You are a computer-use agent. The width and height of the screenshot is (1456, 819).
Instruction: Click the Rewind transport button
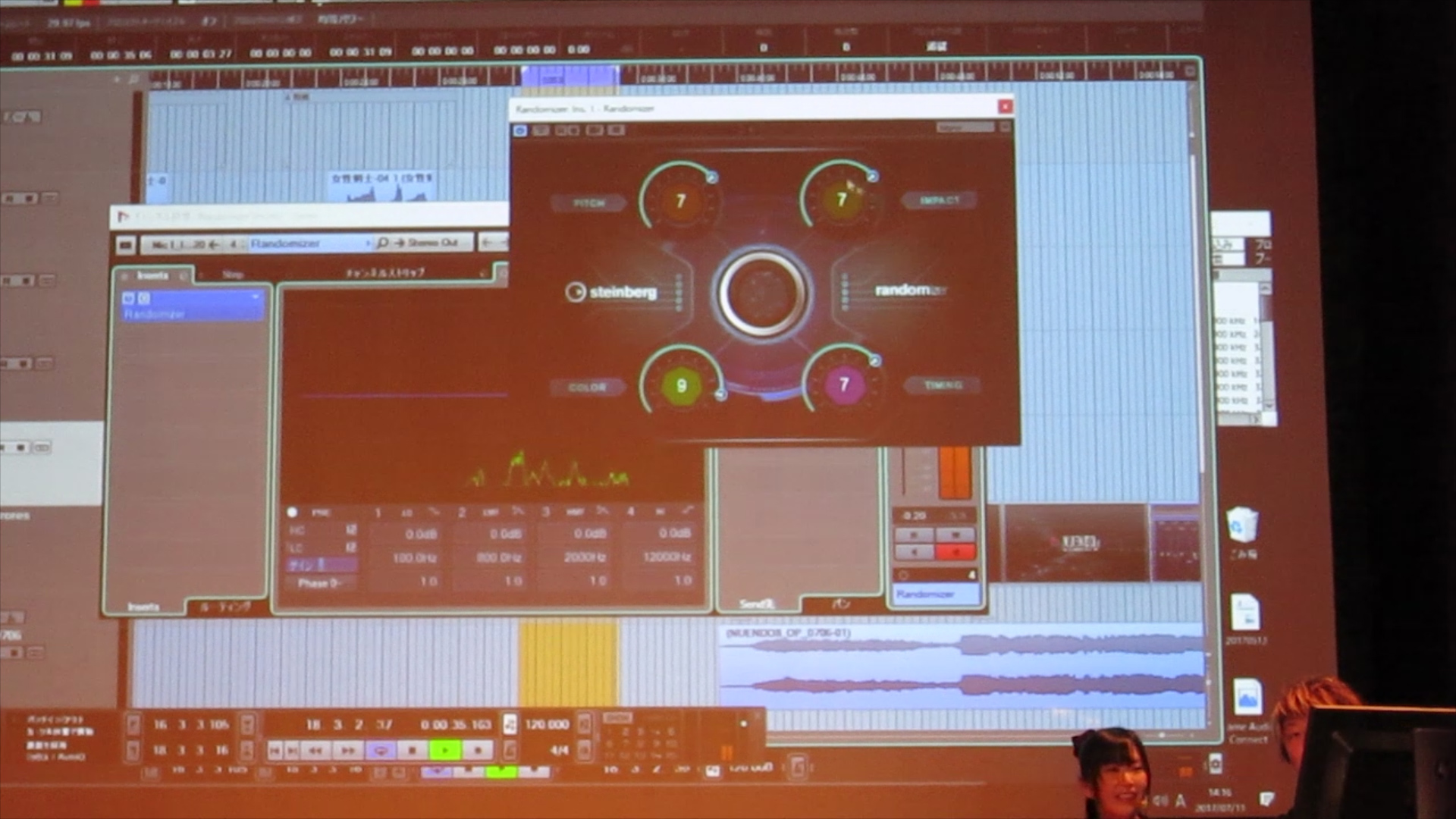pyautogui.click(x=315, y=751)
